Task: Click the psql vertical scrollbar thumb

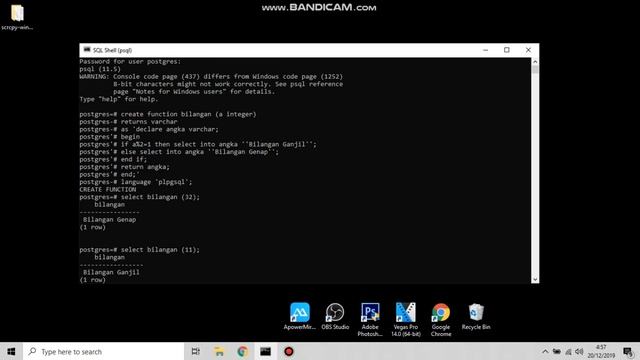Action: coord(535,70)
